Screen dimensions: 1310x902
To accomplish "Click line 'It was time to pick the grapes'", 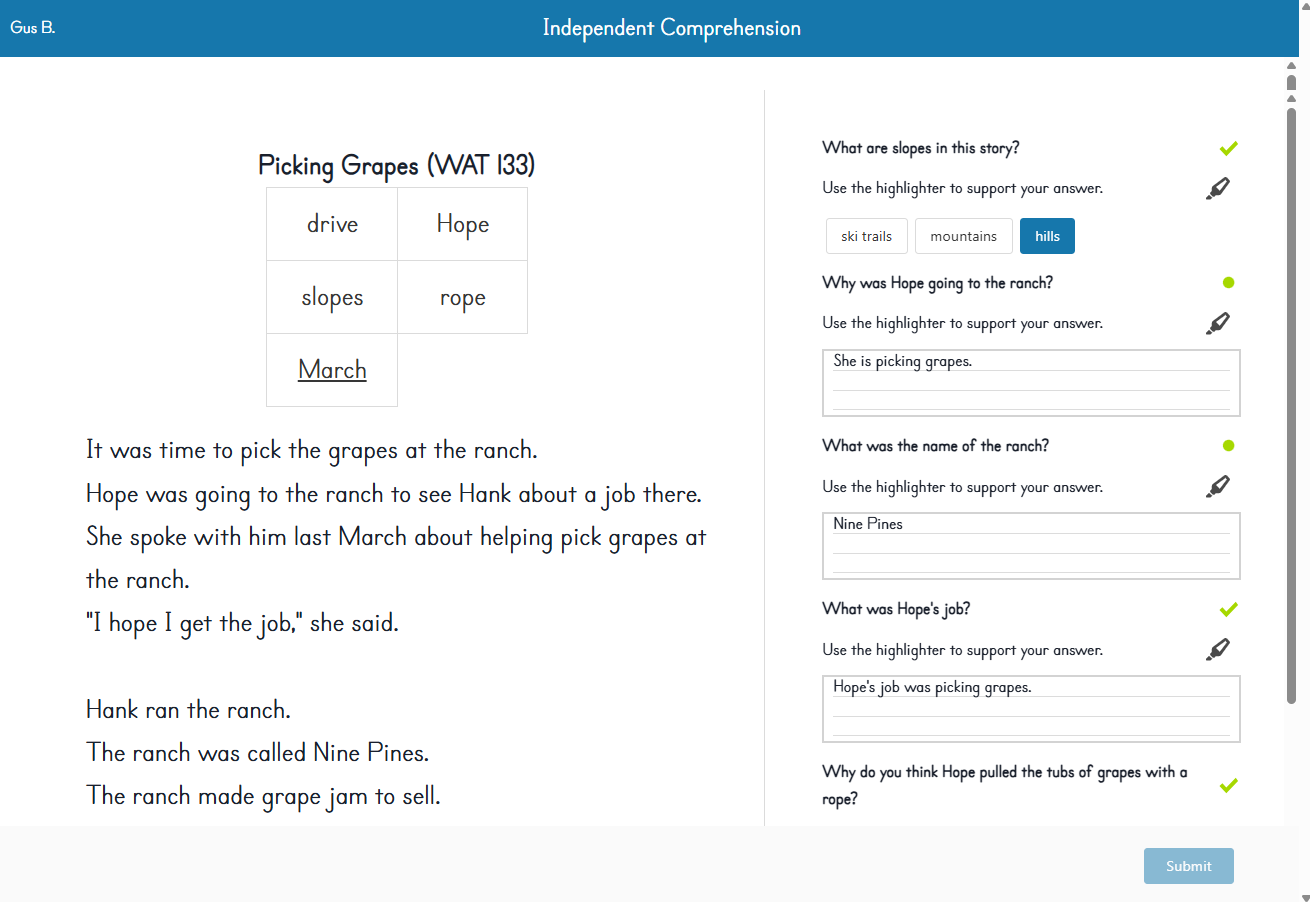I will 312,450.
